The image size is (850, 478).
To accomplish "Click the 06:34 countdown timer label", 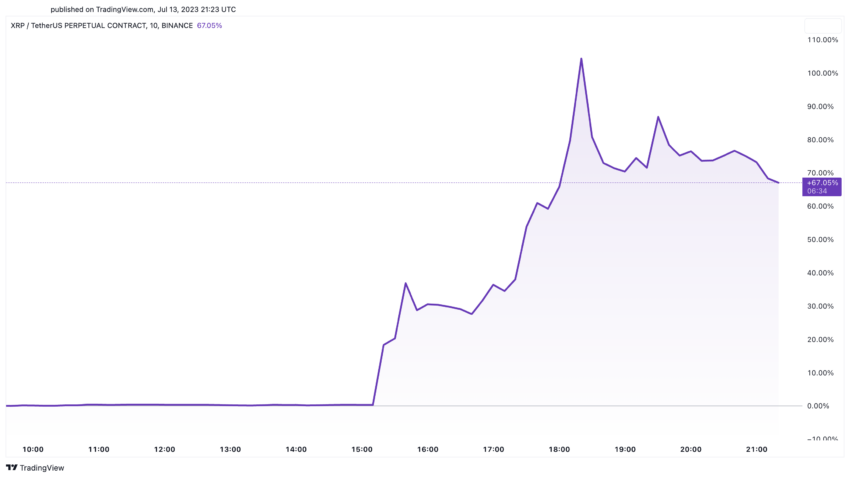I will [817, 191].
